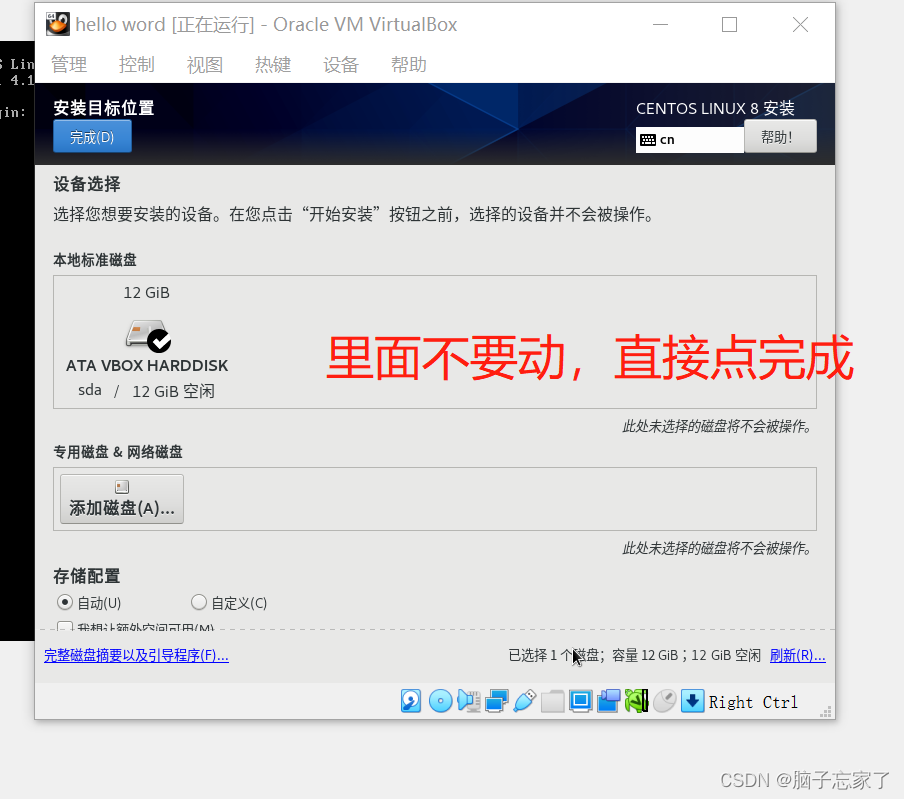Click the green CPU virtualization status icon

tap(636, 701)
